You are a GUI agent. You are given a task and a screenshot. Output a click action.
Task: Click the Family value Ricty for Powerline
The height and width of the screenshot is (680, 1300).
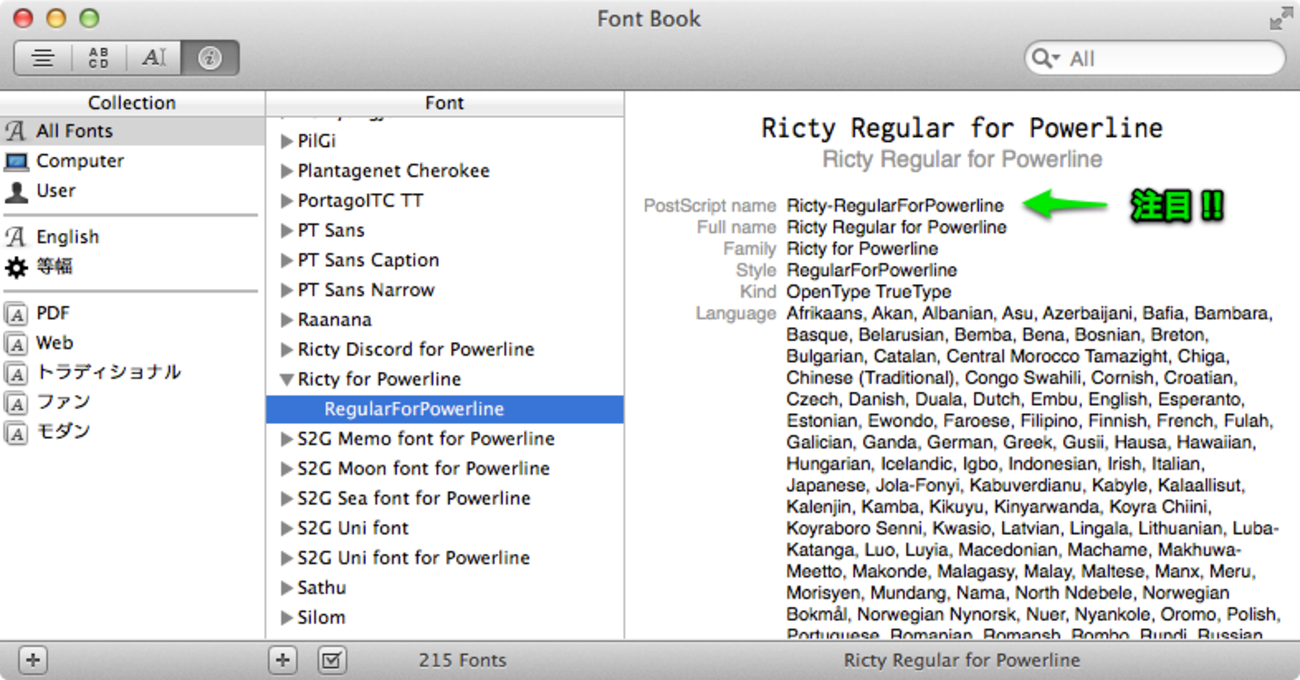click(862, 249)
